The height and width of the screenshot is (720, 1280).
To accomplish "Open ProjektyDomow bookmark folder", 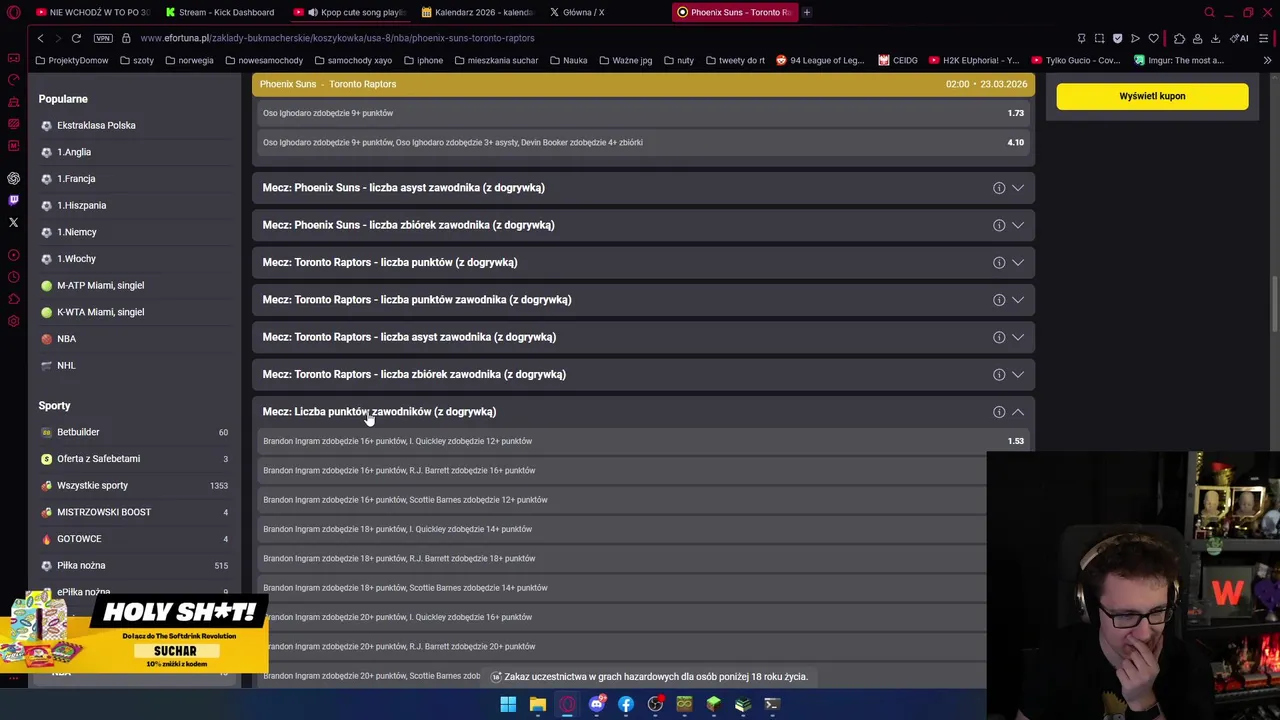I will point(71,60).
